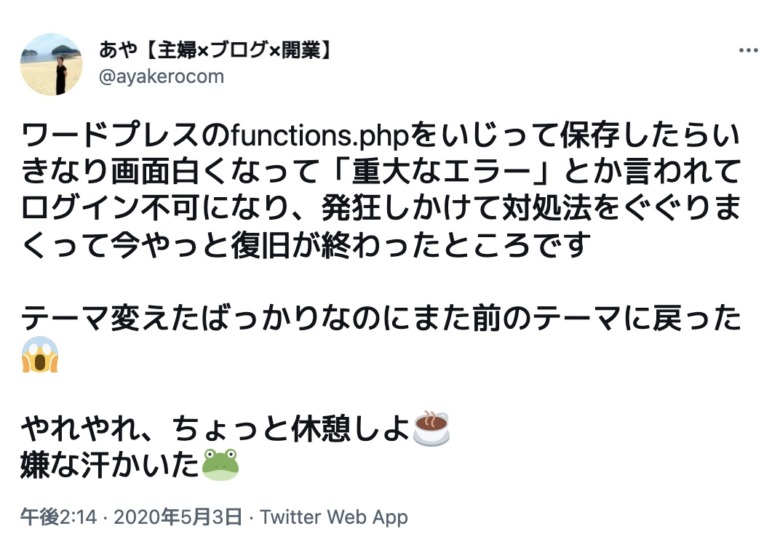The height and width of the screenshot is (550, 780).
Task: Click the screaming face emoji
Action: point(40,354)
